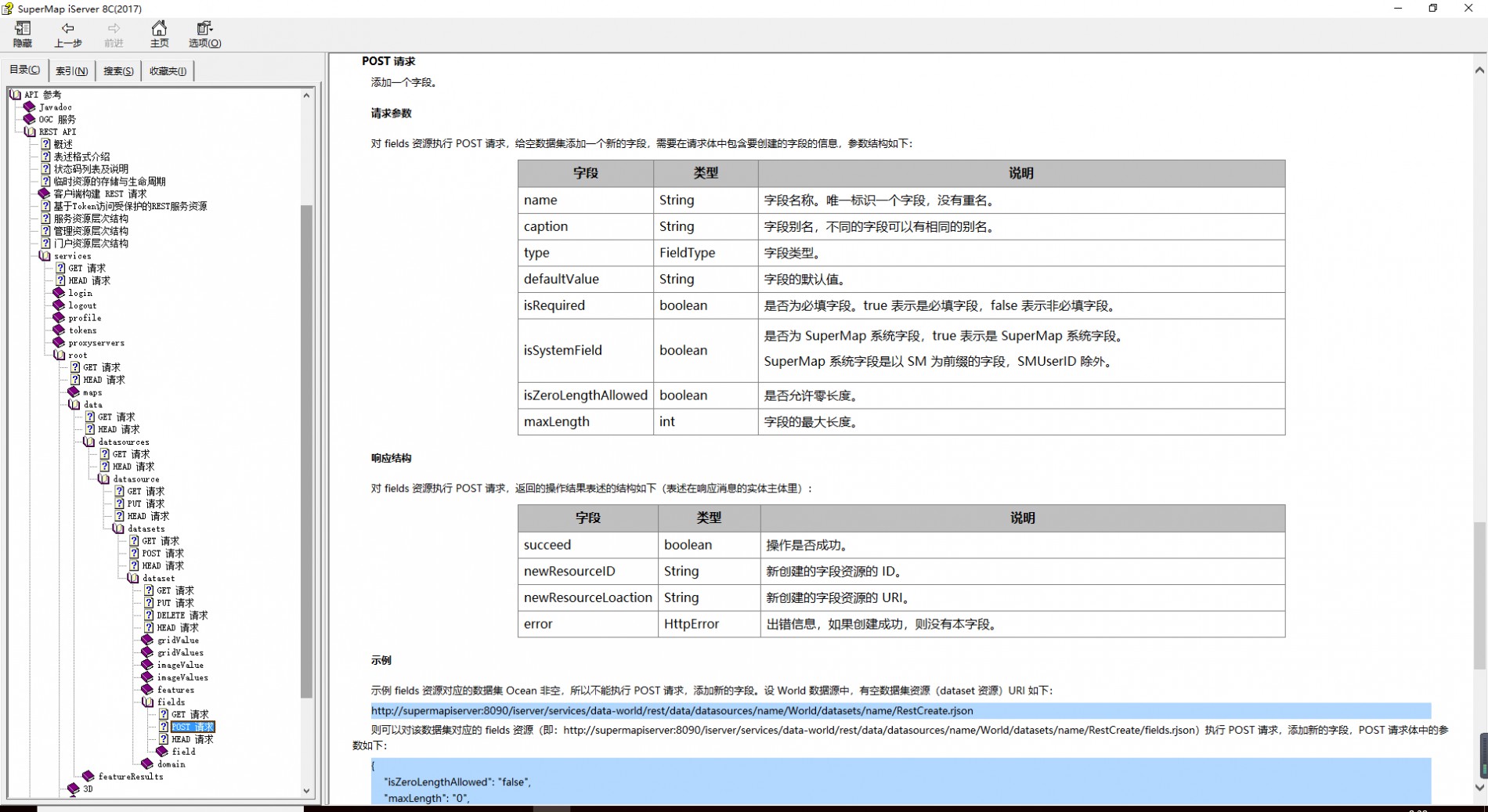
Task: Click the book icon beside login
Action: 59,293
